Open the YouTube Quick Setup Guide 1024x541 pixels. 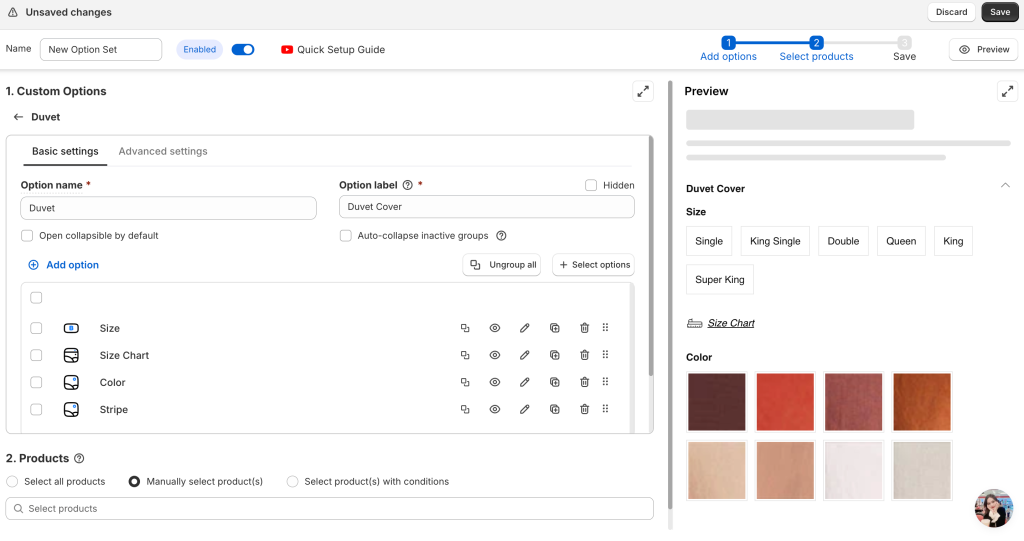click(332, 49)
